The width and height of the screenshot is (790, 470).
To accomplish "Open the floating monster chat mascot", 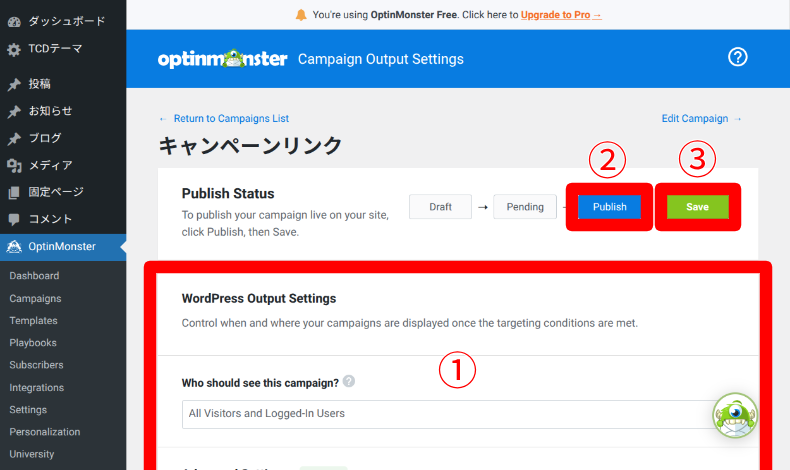I will tap(735, 416).
